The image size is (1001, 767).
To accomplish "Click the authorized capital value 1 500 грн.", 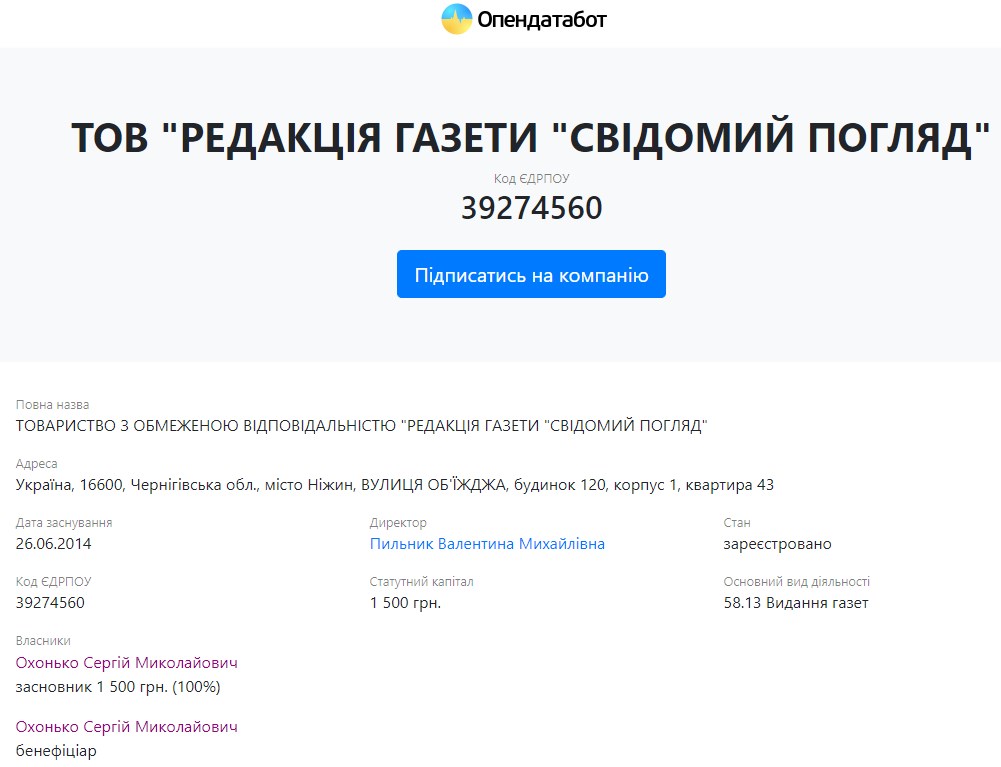I will click(405, 603).
